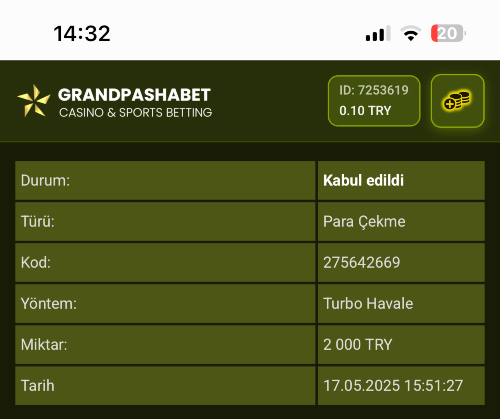
Task: Tap the battery indicator showing 20
Action: (448, 33)
